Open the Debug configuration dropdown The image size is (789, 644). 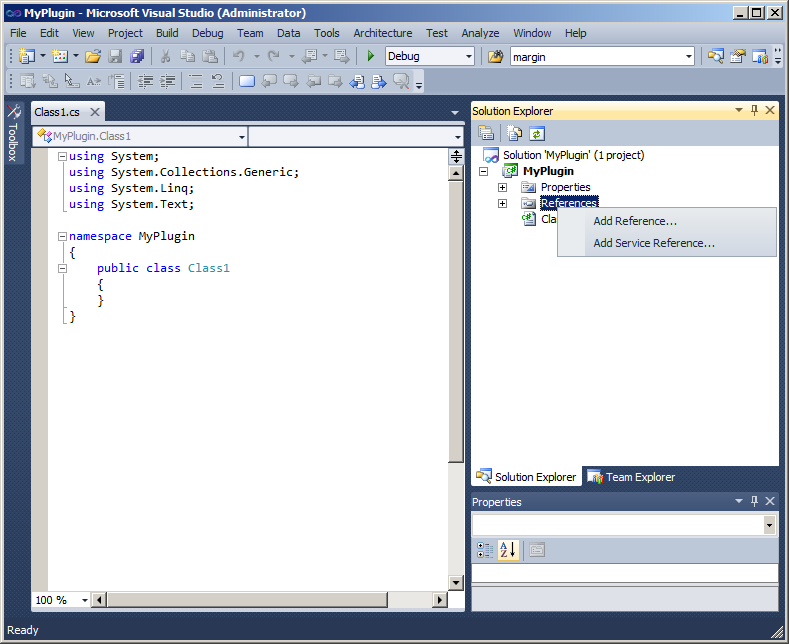coord(468,56)
